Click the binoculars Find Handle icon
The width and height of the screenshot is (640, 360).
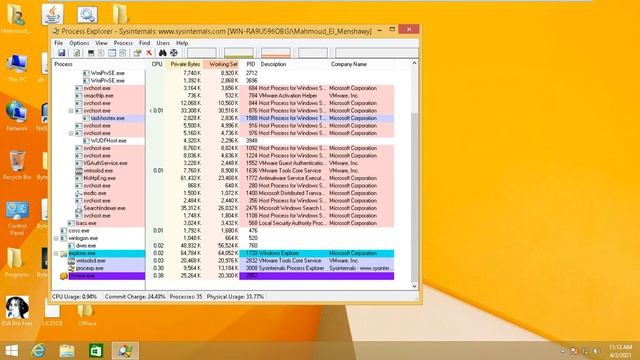click(162, 53)
